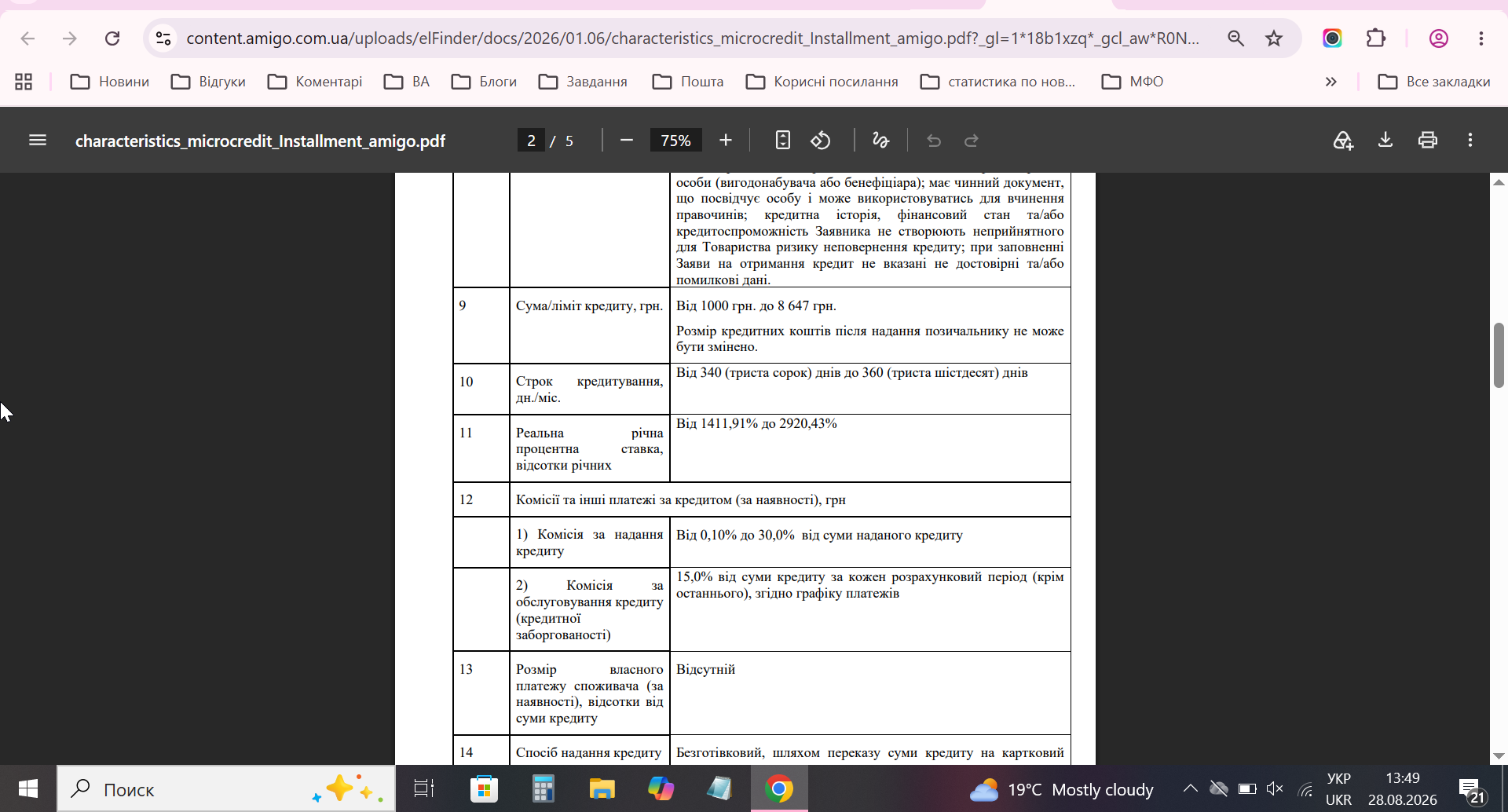Show more bookmarks chevron
Image resolution: width=1508 pixels, height=812 pixels.
tap(1330, 82)
